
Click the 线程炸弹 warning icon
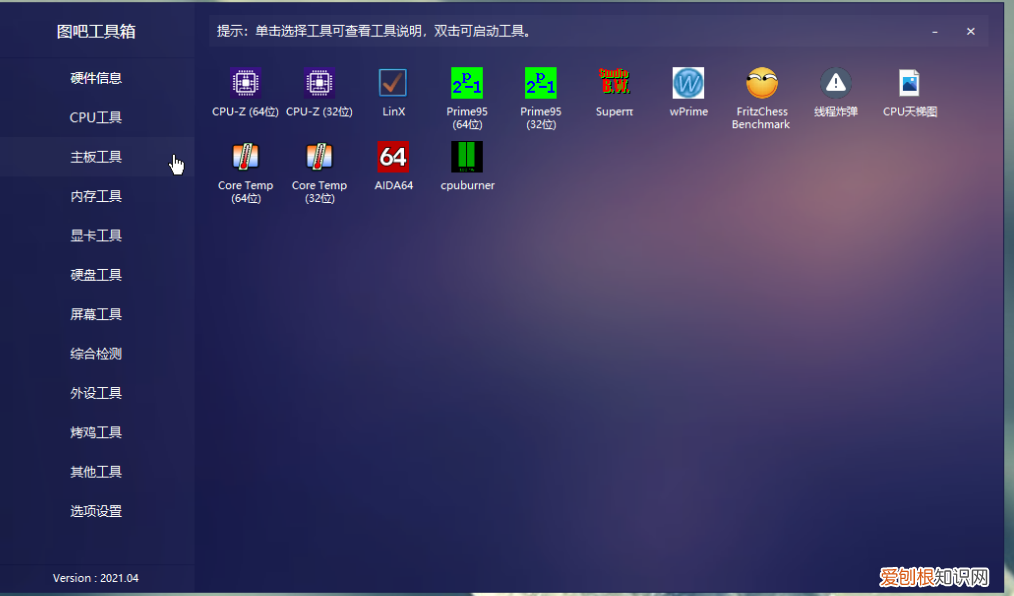835,83
